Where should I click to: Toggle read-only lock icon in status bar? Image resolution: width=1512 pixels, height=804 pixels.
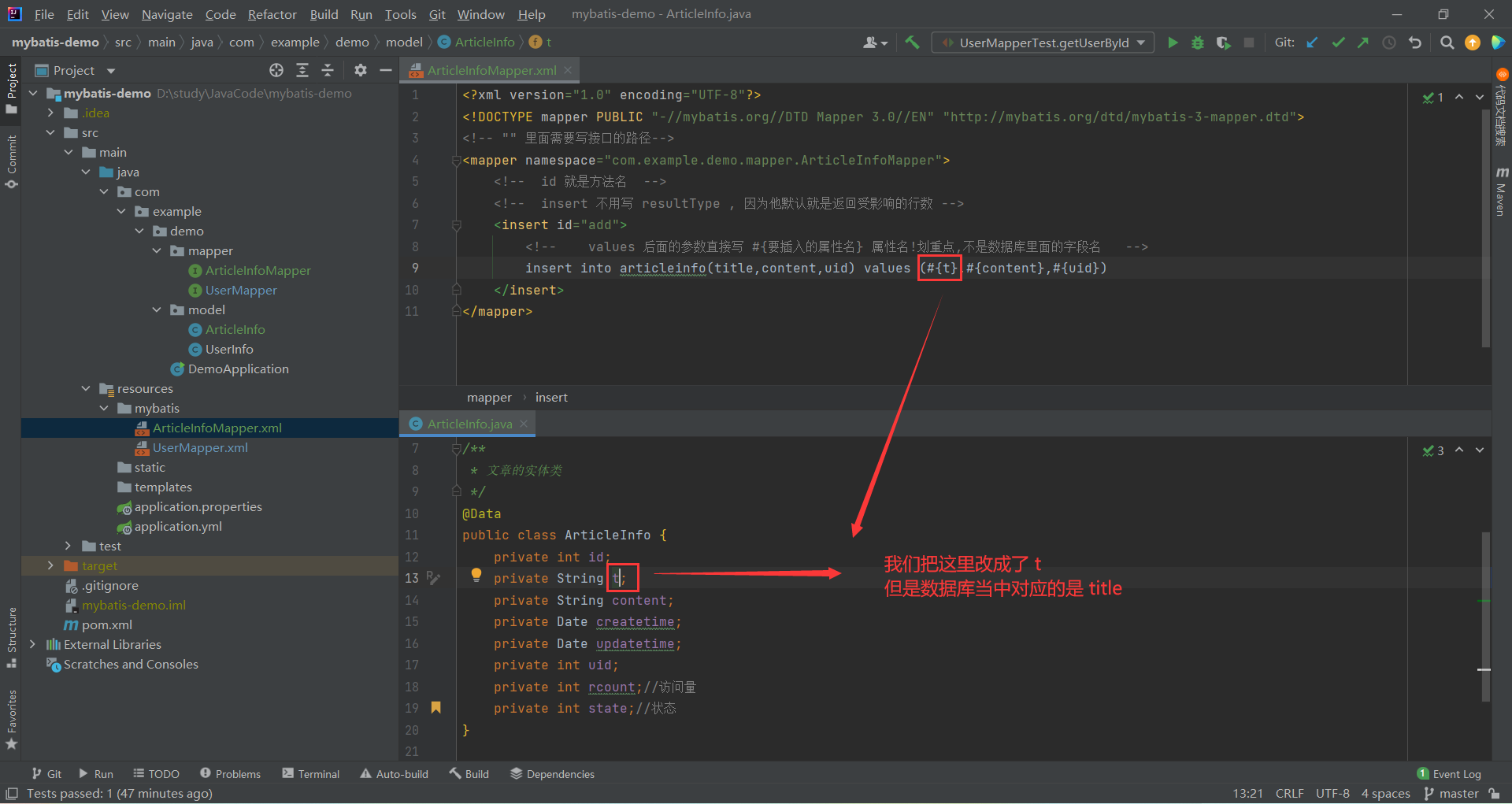point(1494,794)
